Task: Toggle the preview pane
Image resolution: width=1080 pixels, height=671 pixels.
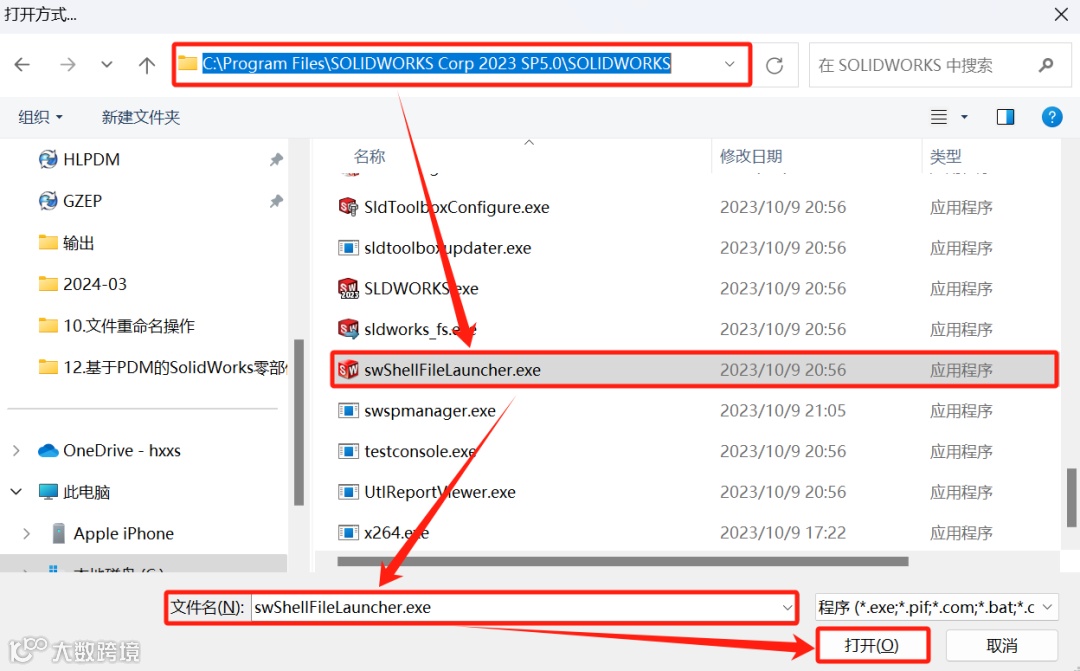Action: point(1006,117)
